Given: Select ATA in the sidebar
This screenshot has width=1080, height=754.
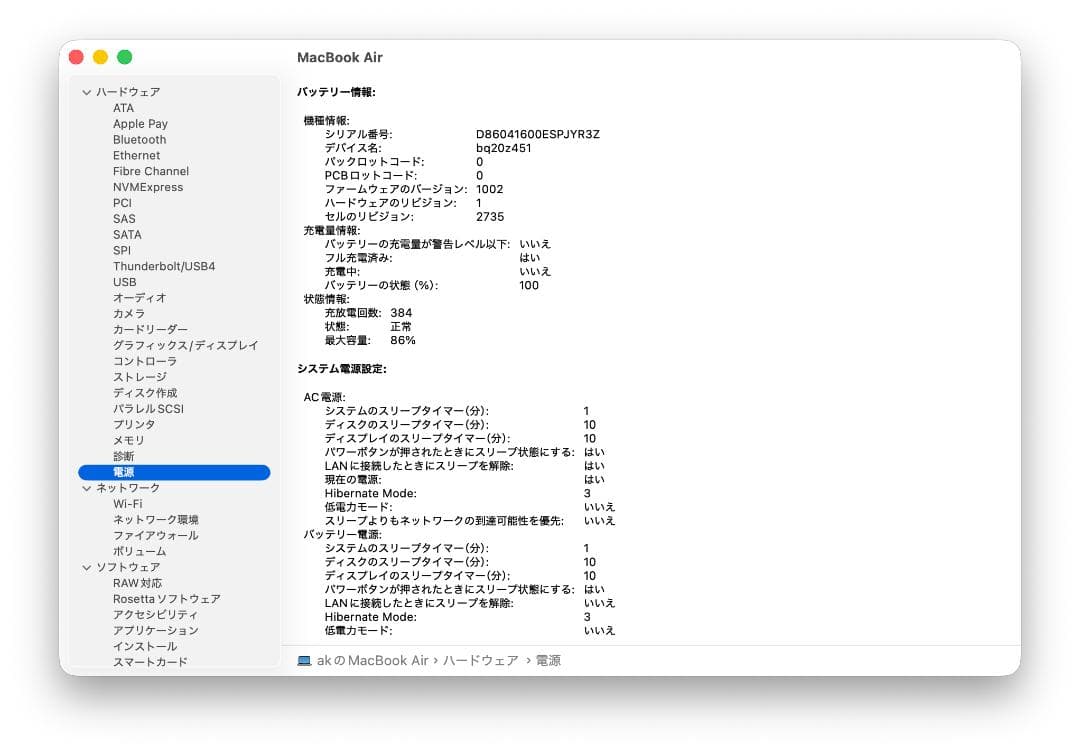Looking at the screenshot, I should 123,107.
